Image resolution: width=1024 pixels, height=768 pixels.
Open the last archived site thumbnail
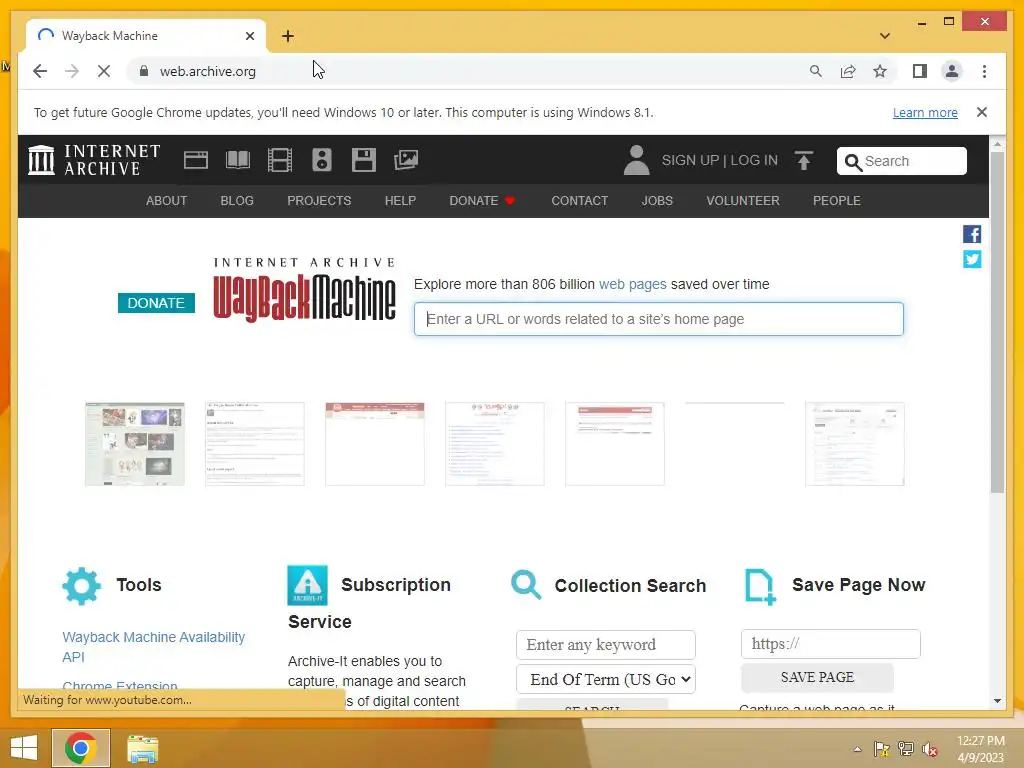854,444
